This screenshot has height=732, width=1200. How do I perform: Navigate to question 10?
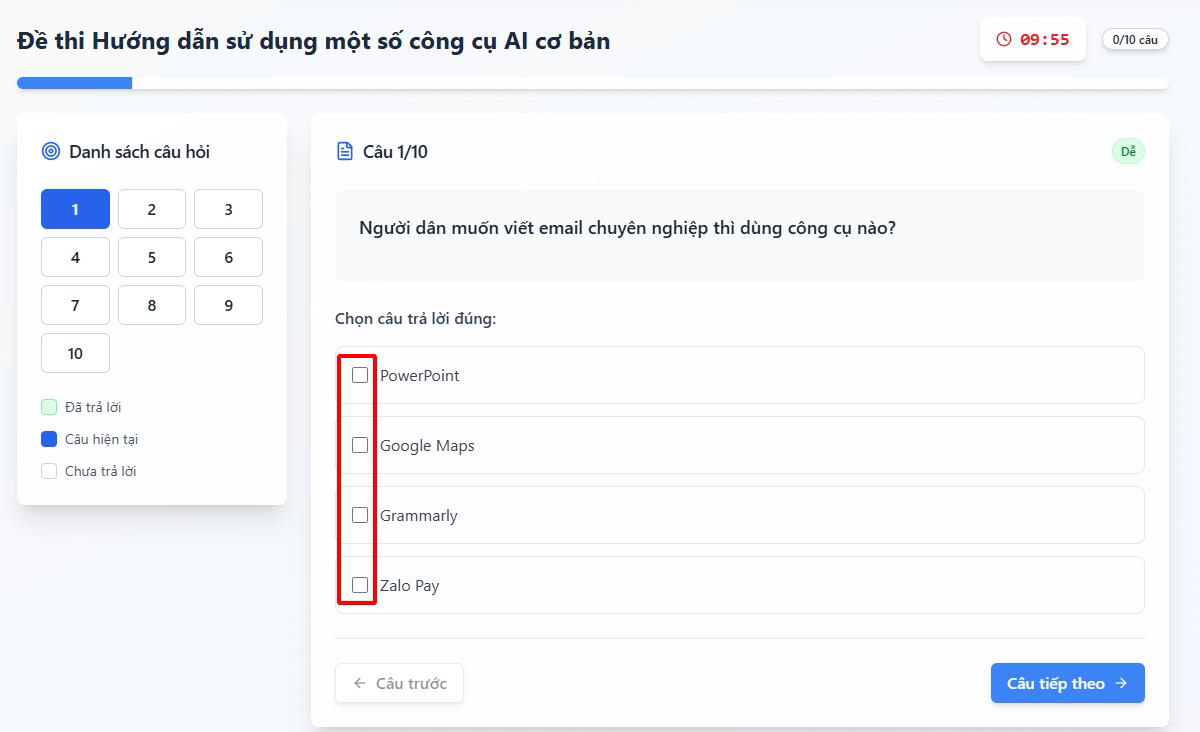pyautogui.click(x=75, y=353)
